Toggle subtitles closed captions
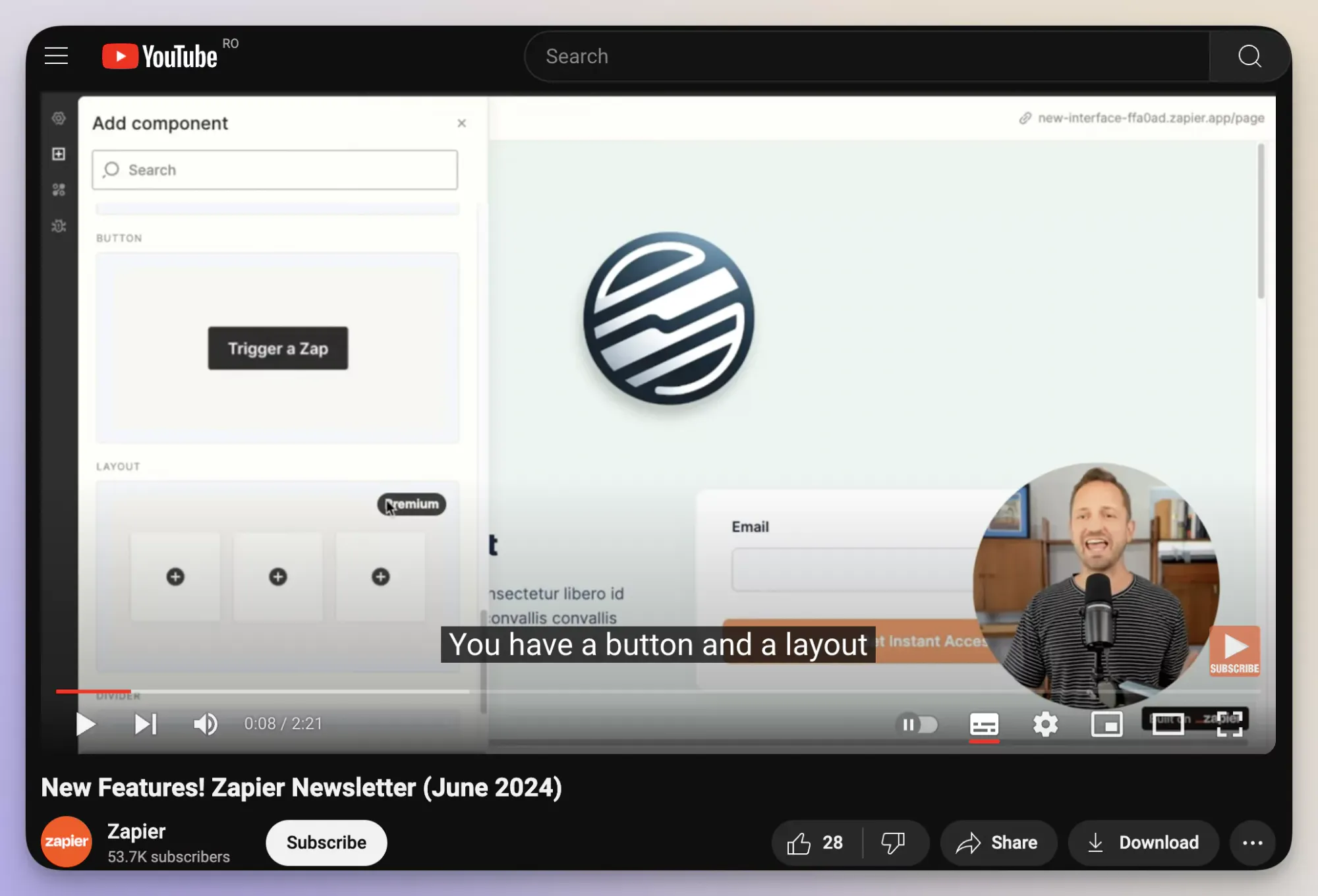1318x896 pixels. click(984, 725)
